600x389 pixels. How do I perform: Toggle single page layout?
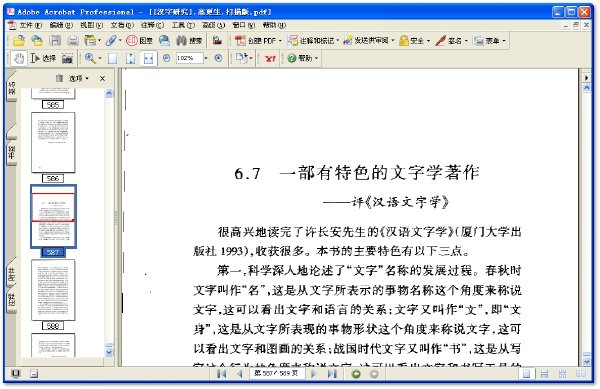(x=527, y=374)
